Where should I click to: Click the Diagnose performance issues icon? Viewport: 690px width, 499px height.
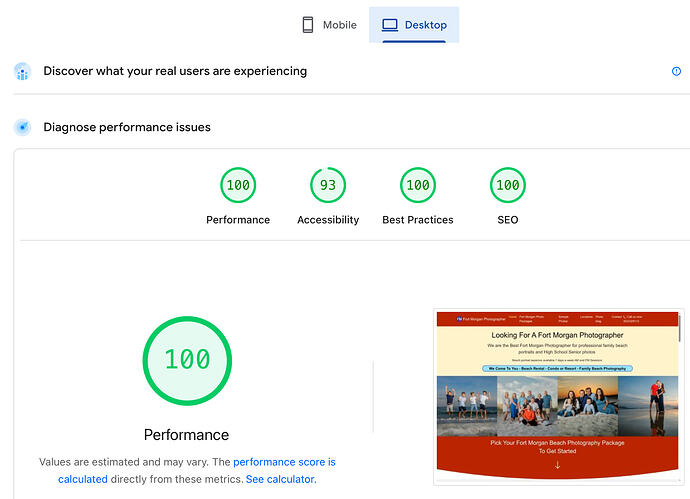[22, 127]
